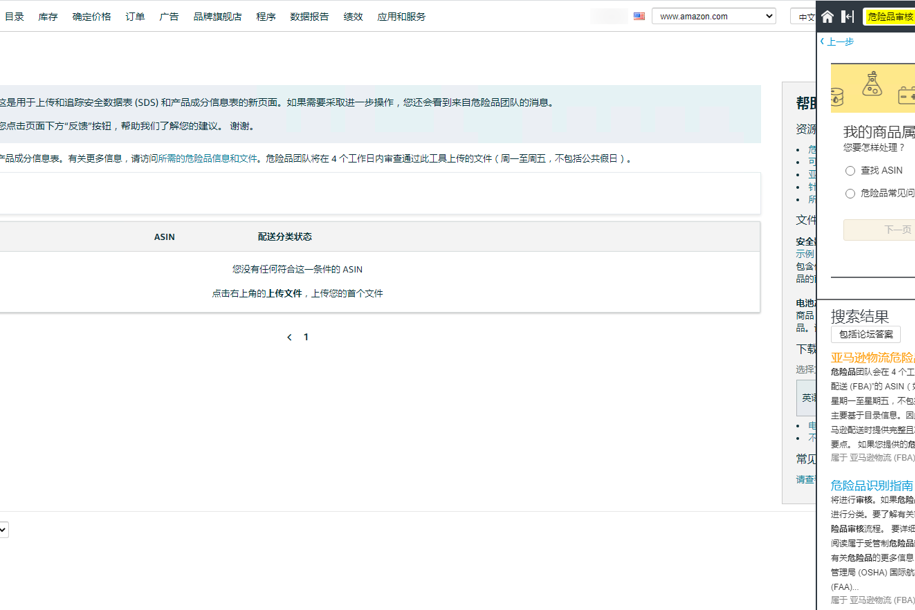Open the 品牌旗舰店 menu
Viewport: 915px width, 610px height.
tap(217, 16)
